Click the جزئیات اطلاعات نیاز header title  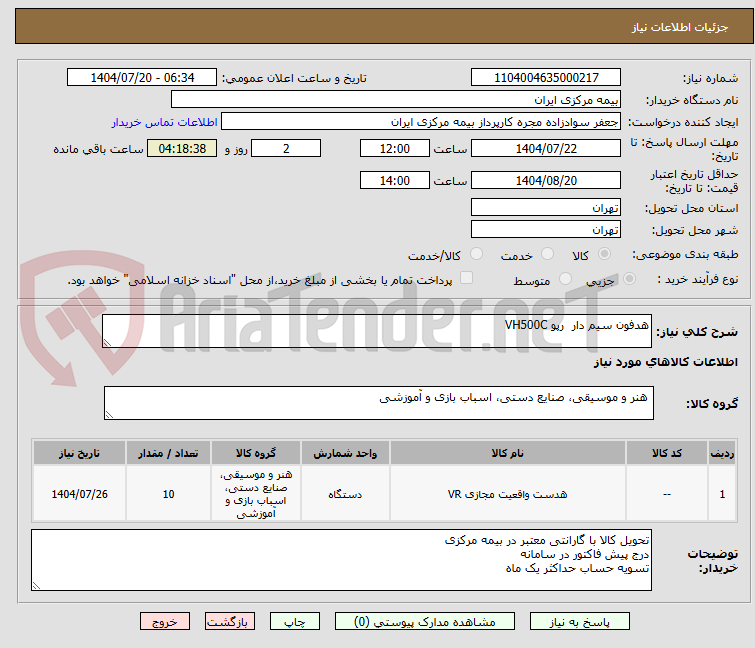tap(679, 27)
